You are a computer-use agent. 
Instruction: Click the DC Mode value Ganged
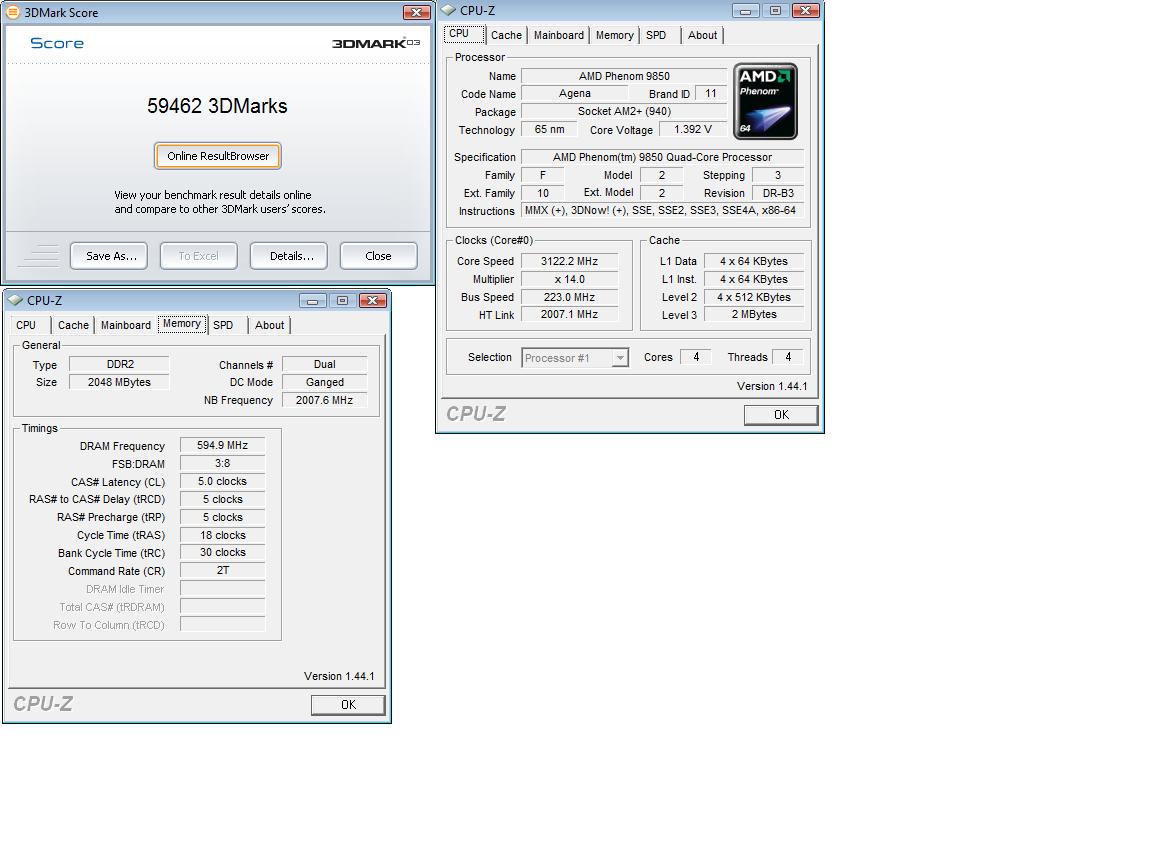pos(325,382)
